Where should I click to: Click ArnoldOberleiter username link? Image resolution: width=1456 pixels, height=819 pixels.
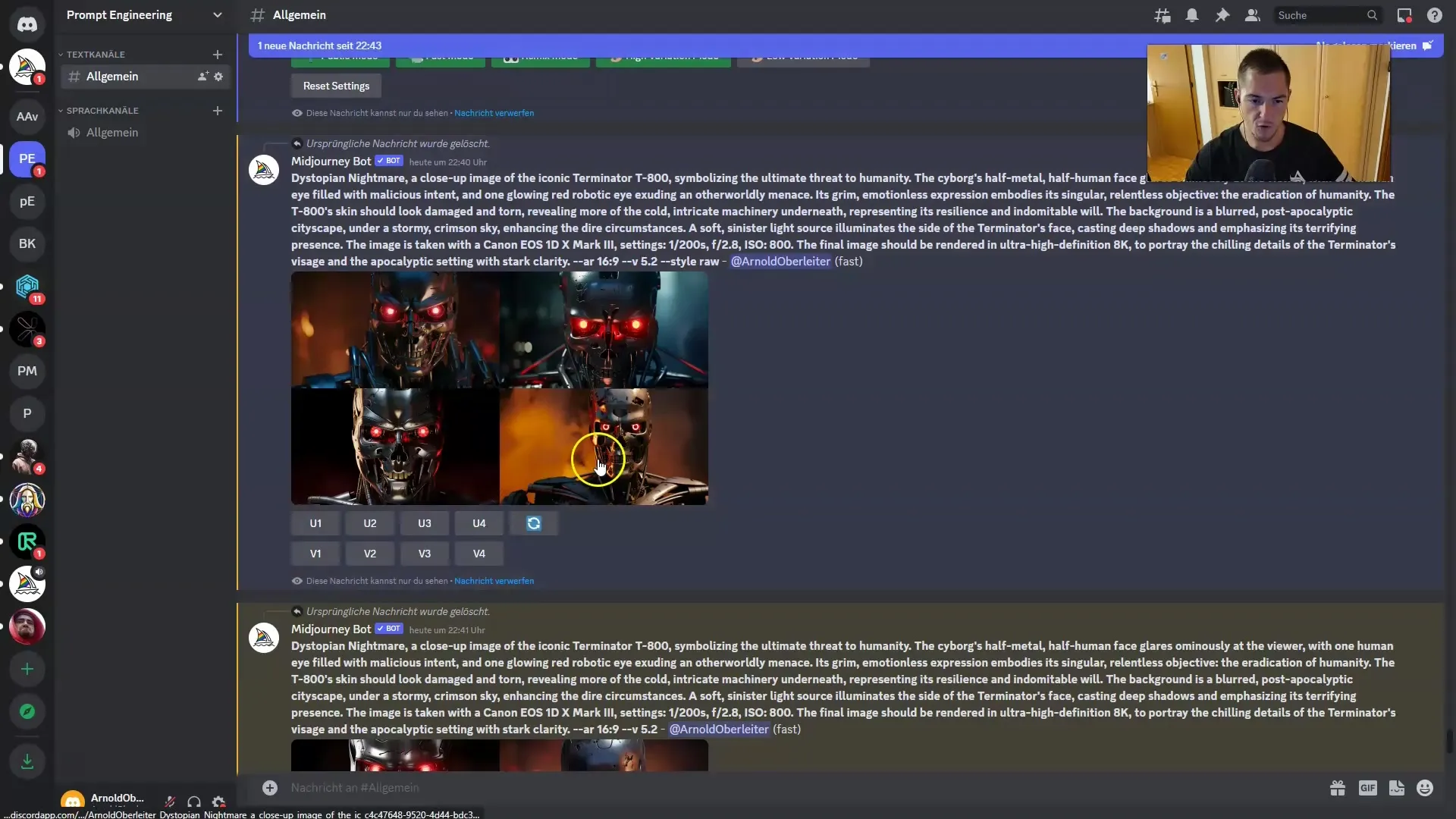tap(781, 261)
